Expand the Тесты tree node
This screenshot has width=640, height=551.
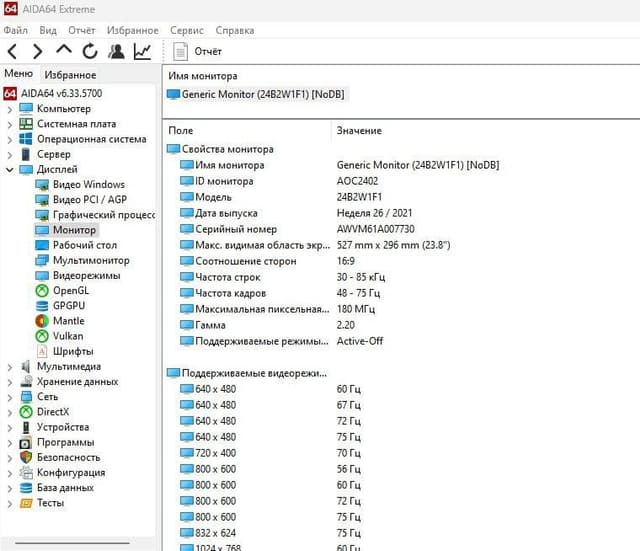[x=10, y=503]
